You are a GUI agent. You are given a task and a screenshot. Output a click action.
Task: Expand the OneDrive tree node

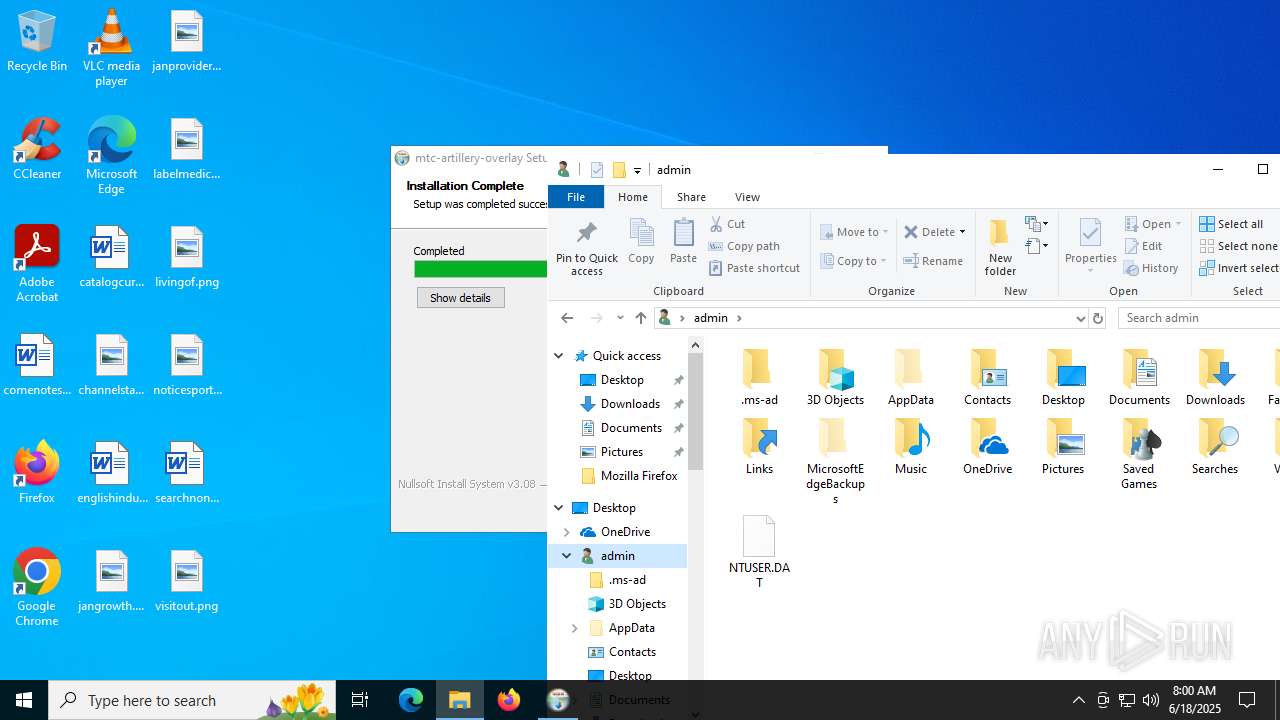click(567, 532)
